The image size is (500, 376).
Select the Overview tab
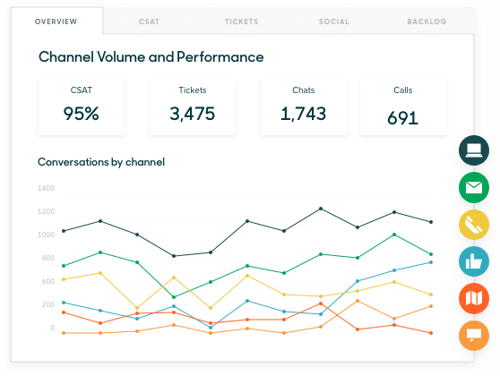[x=56, y=22]
